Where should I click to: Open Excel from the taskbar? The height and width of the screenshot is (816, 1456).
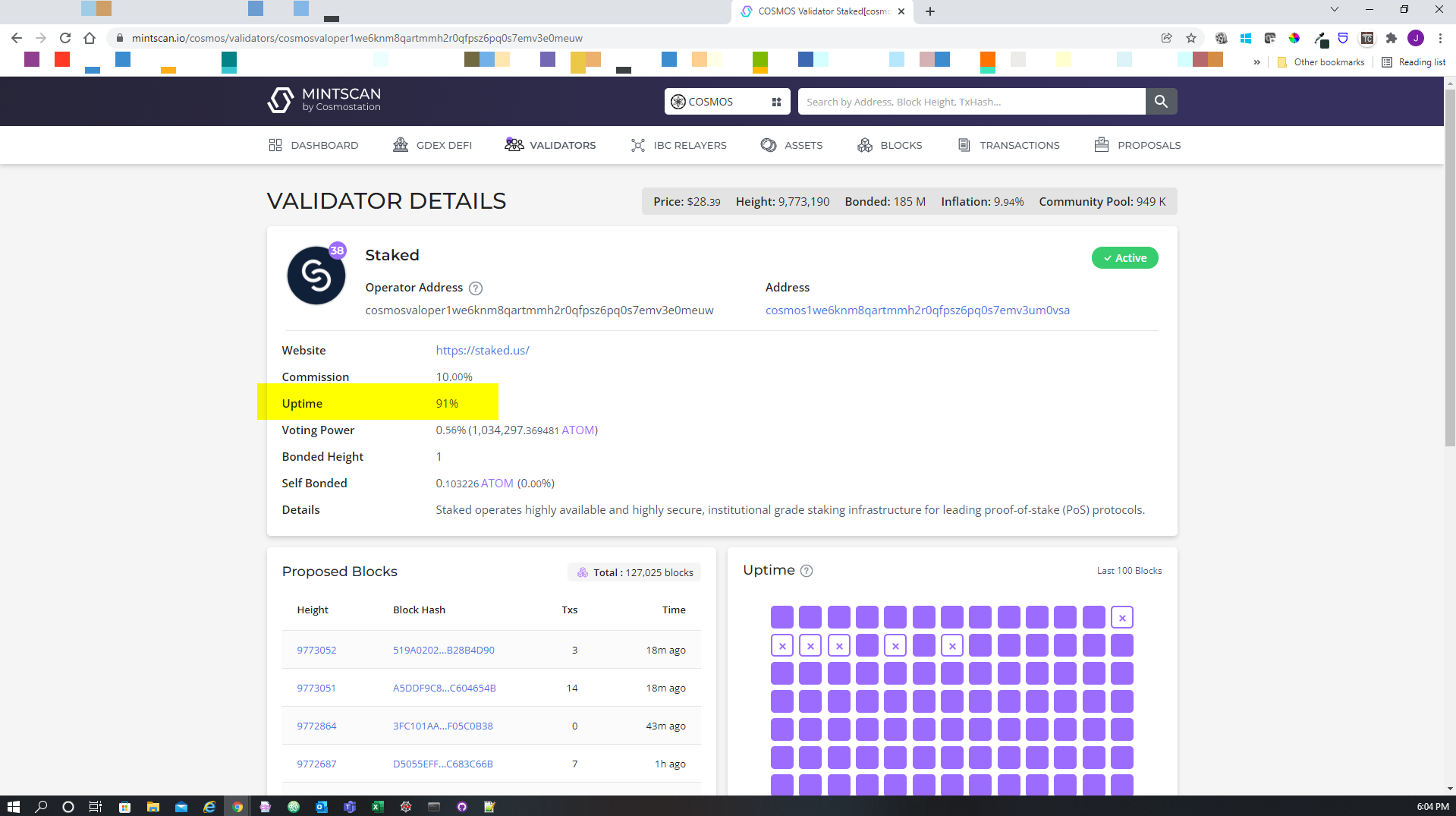pos(377,807)
